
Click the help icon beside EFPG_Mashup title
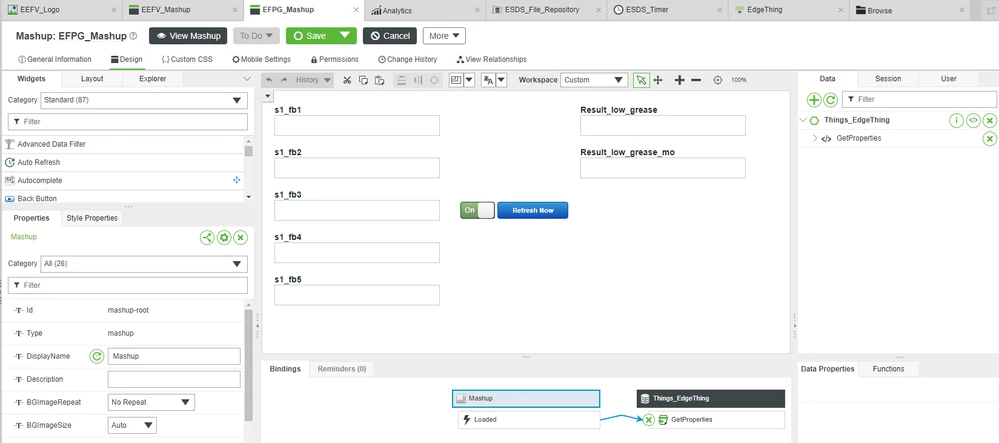tap(133, 36)
